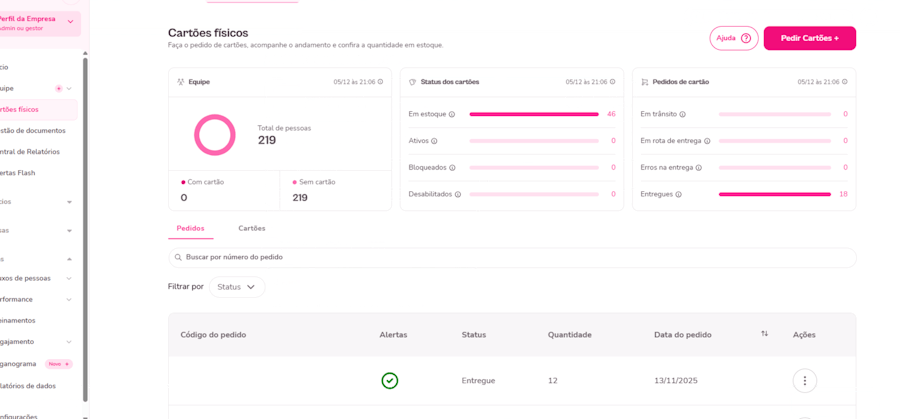Click the Pedir Cartões button

tap(809, 38)
